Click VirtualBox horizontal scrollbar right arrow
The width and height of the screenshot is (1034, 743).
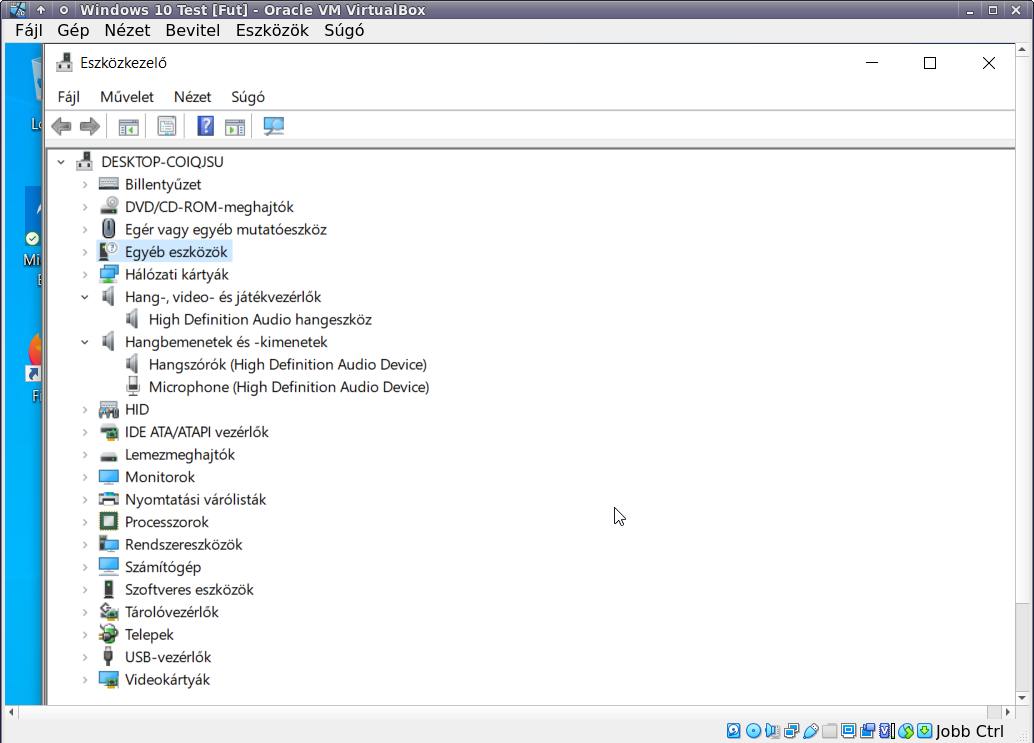(1008, 712)
